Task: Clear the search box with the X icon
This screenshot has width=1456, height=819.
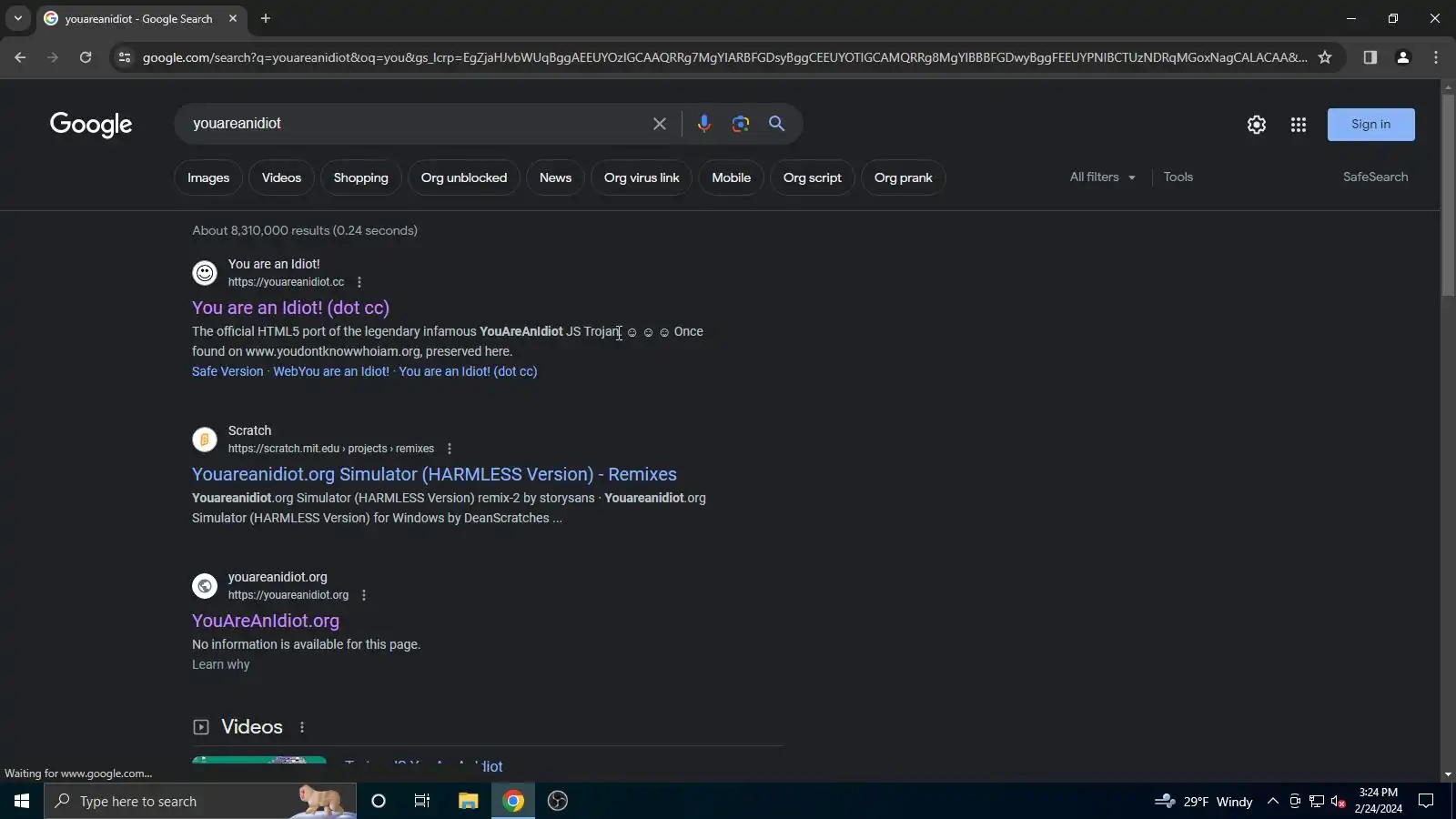Action: pos(660,124)
